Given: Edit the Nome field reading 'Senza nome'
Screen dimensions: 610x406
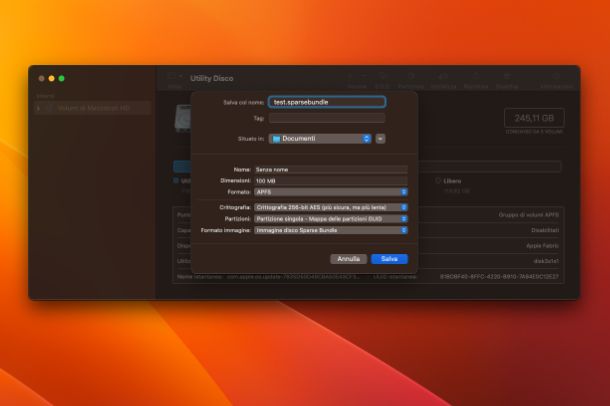Looking at the screenshot, I should tap(331, 170).
